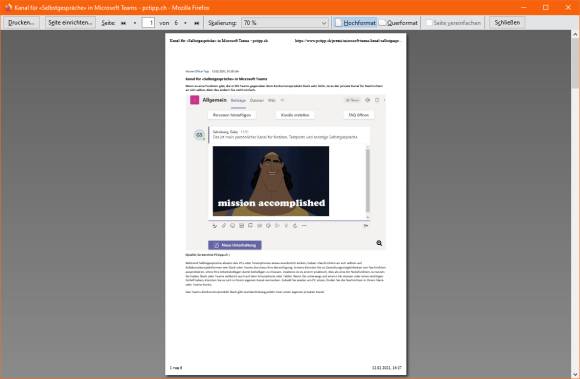Click the scrollbar down arrow
This screenshot has height=379, width=580.
(575, 375)
